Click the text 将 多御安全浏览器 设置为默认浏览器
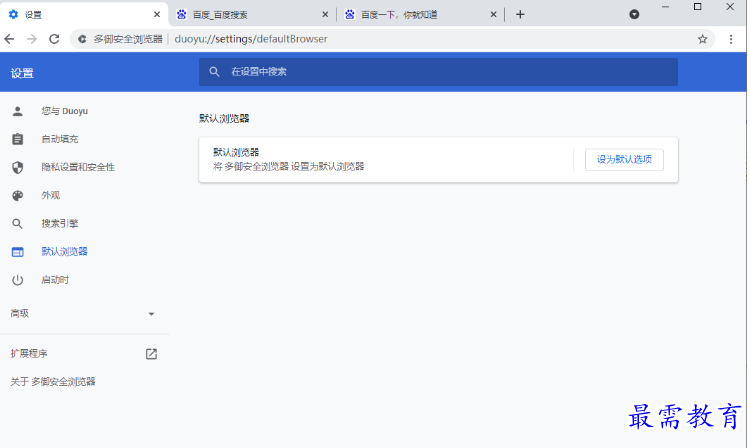This screenshot has width=750, height=448. (x=288, y=166)
